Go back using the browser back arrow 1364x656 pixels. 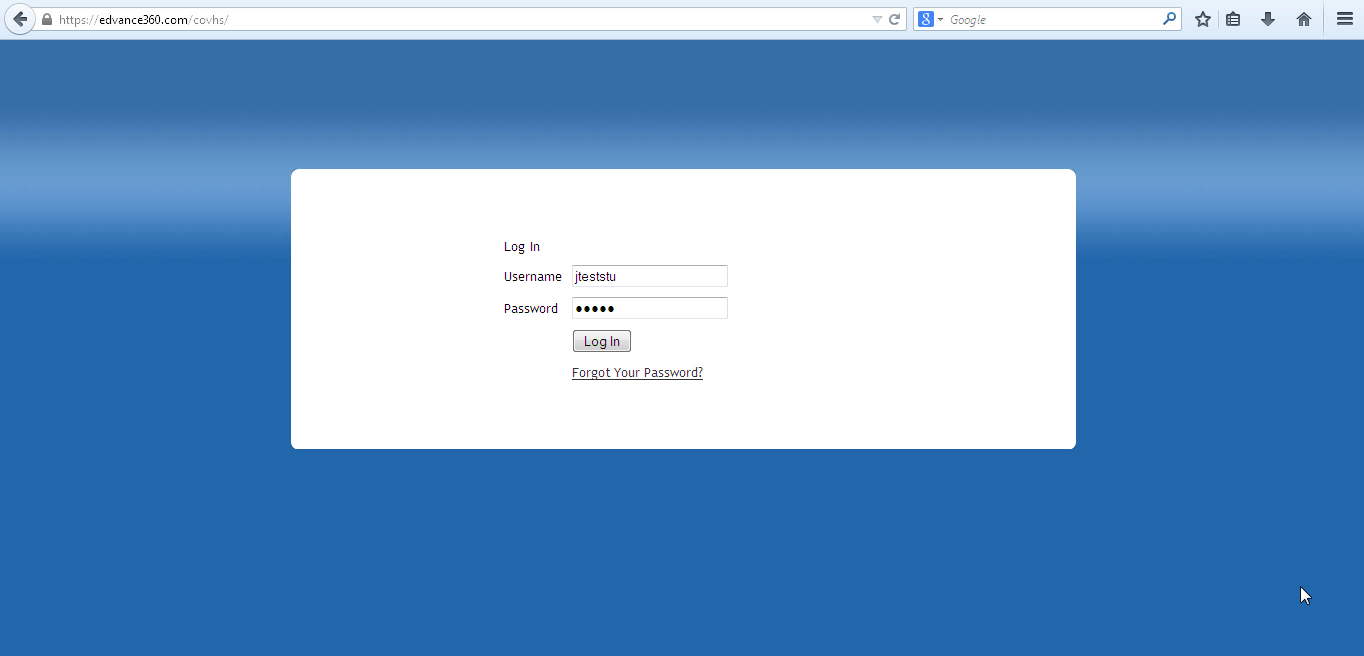click(x=20, y=19)
